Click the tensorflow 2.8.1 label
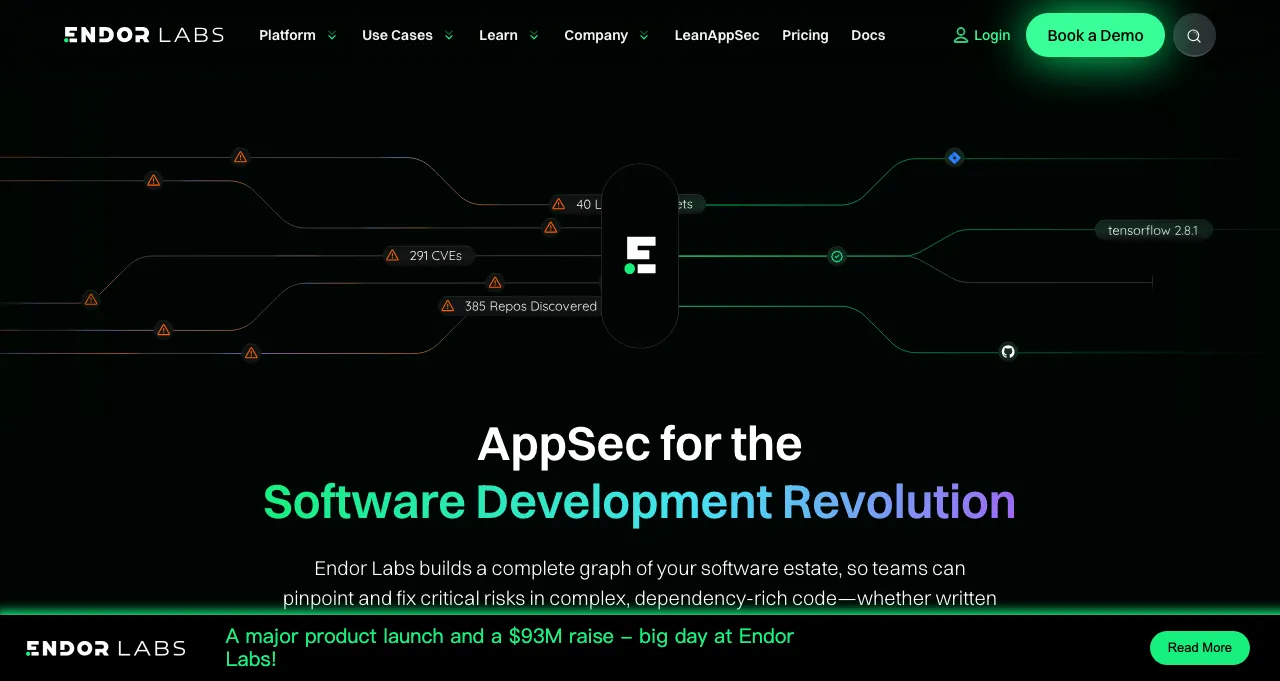1280x681 pixels. pyautogui.click(x=1153, y=230)
